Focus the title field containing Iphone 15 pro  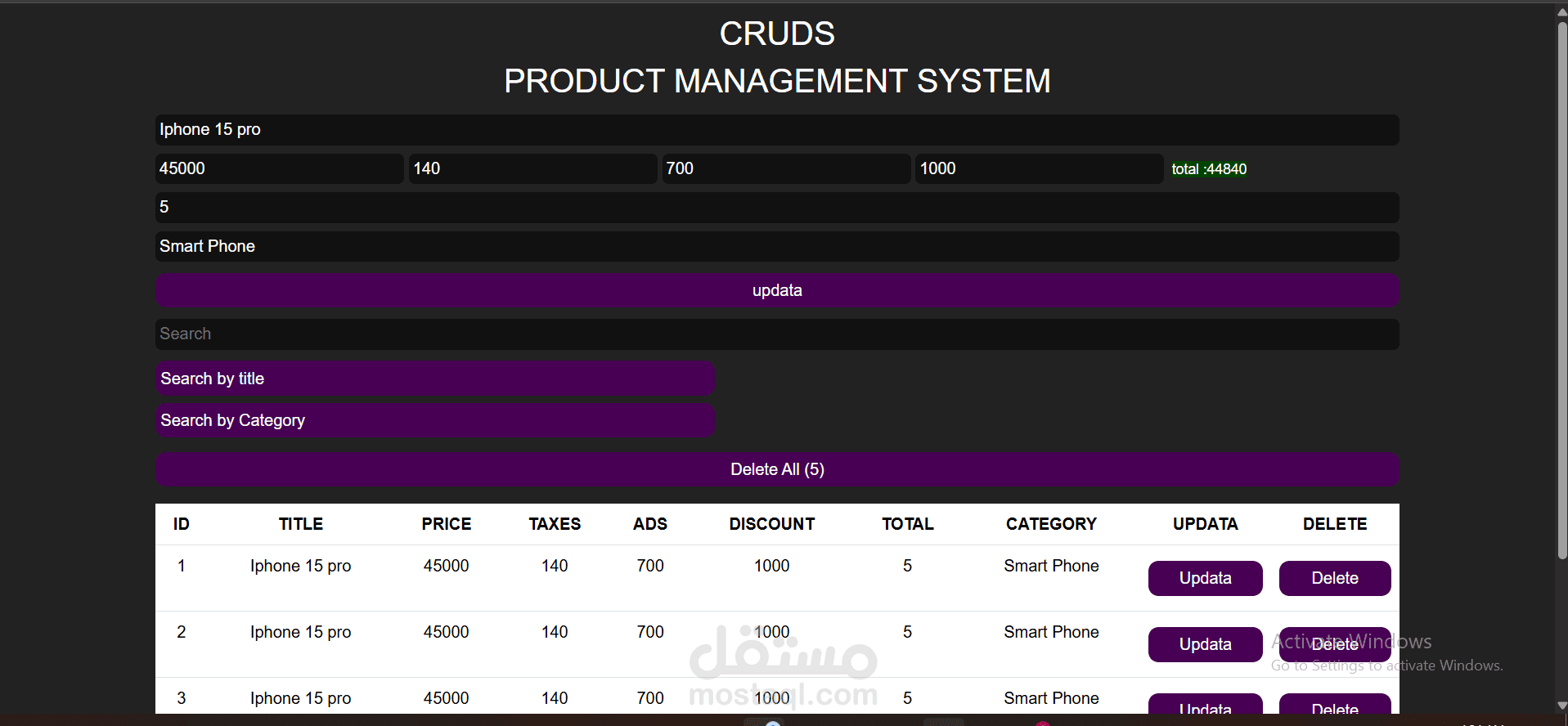coord(777,130)
